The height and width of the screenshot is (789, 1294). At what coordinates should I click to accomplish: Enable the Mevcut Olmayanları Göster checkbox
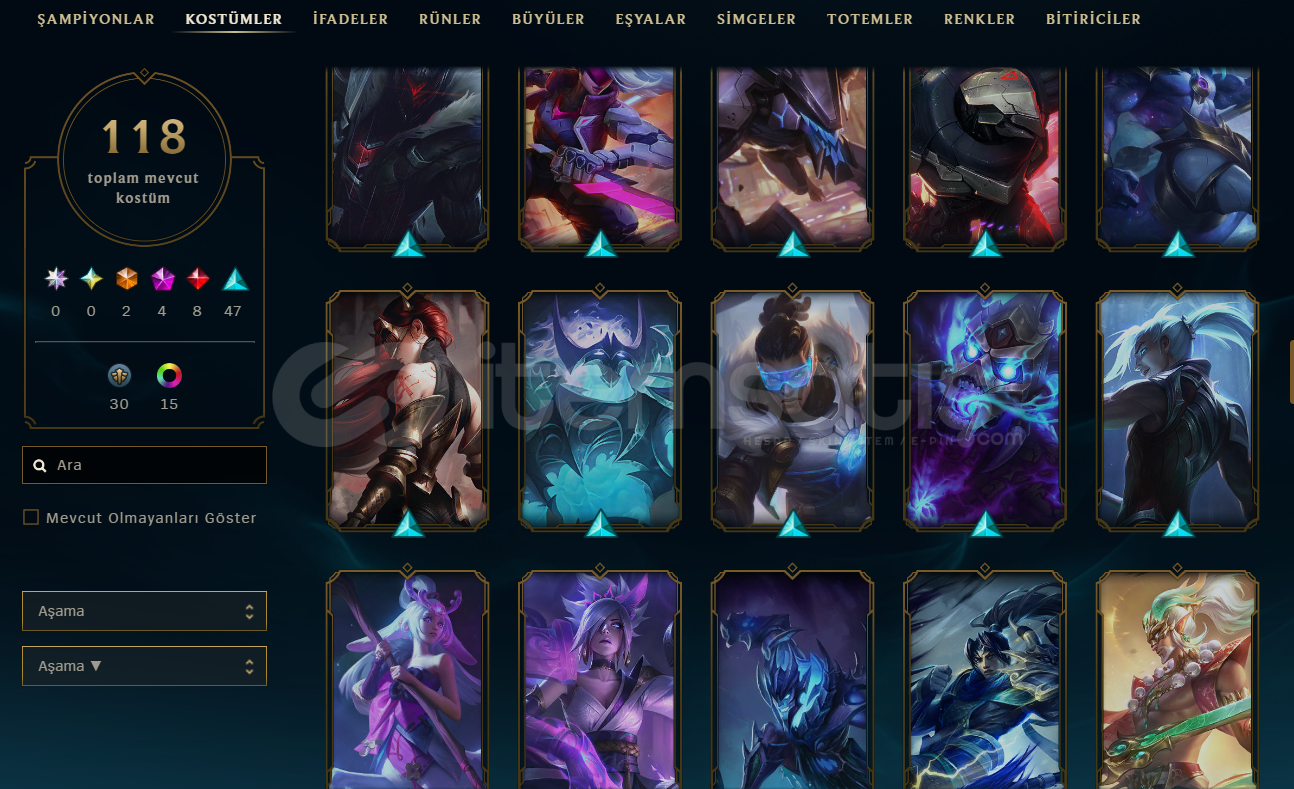31,517
